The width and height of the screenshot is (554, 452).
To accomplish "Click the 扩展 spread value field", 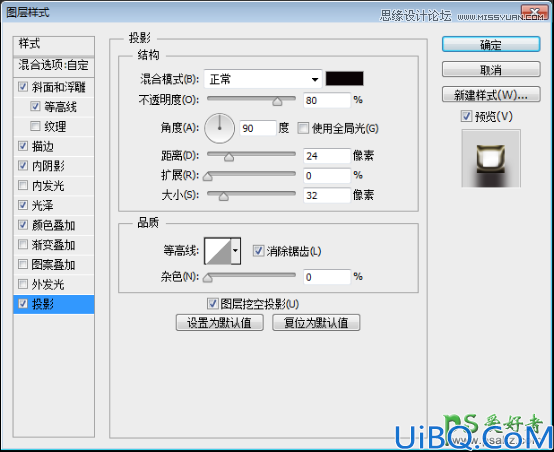I will (327, 175).
